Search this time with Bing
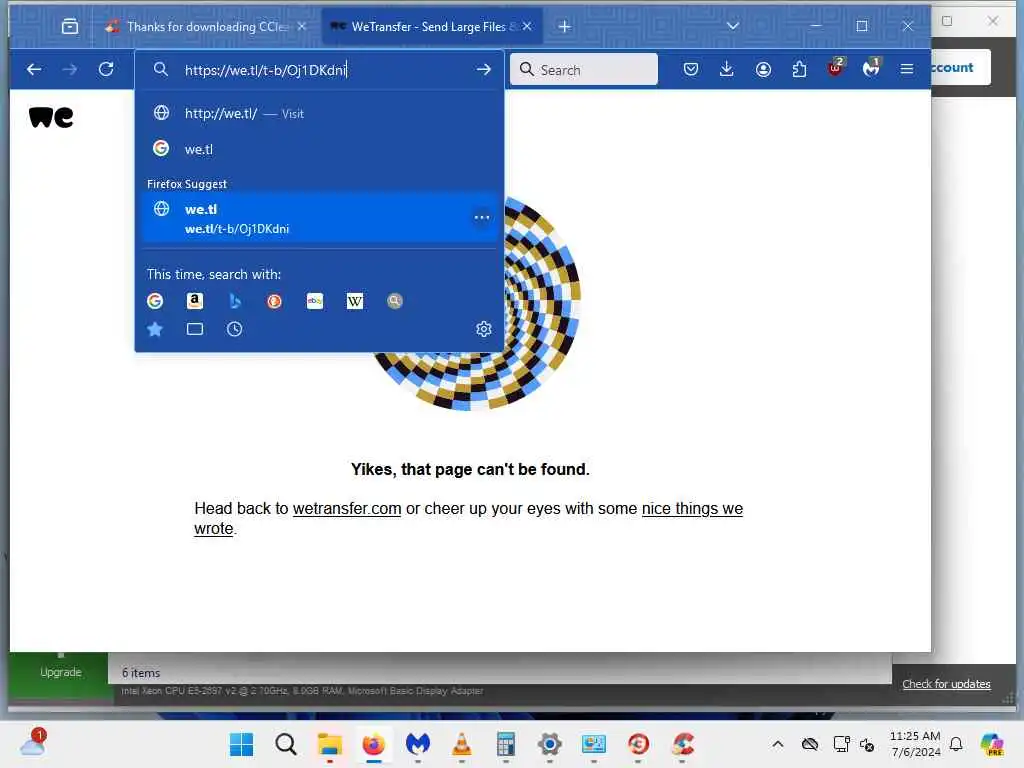Viewport: 1024px width, 768px height. [x=235, y=301]
